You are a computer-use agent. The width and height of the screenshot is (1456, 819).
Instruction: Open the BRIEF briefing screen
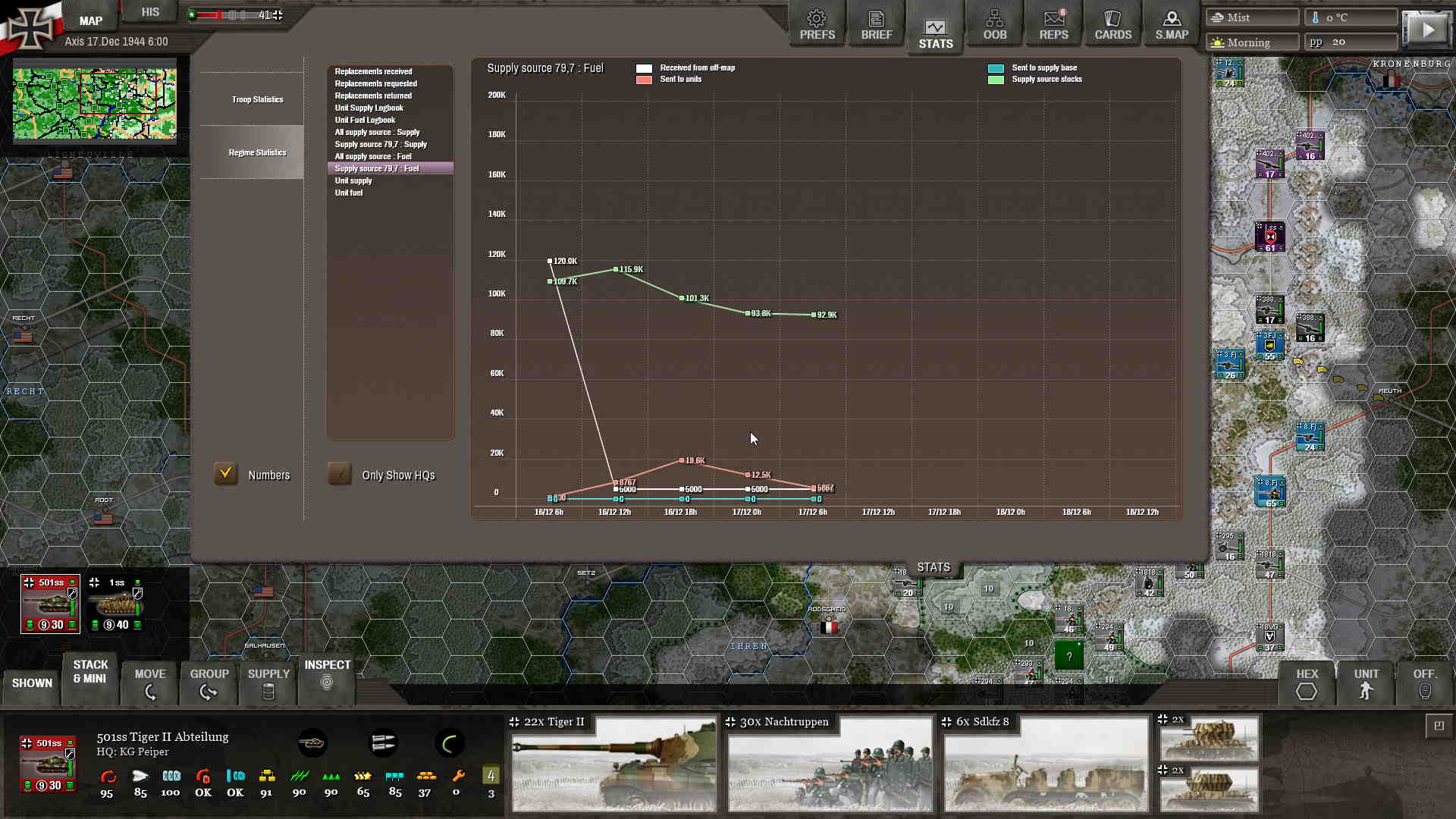tap(876, 25)
